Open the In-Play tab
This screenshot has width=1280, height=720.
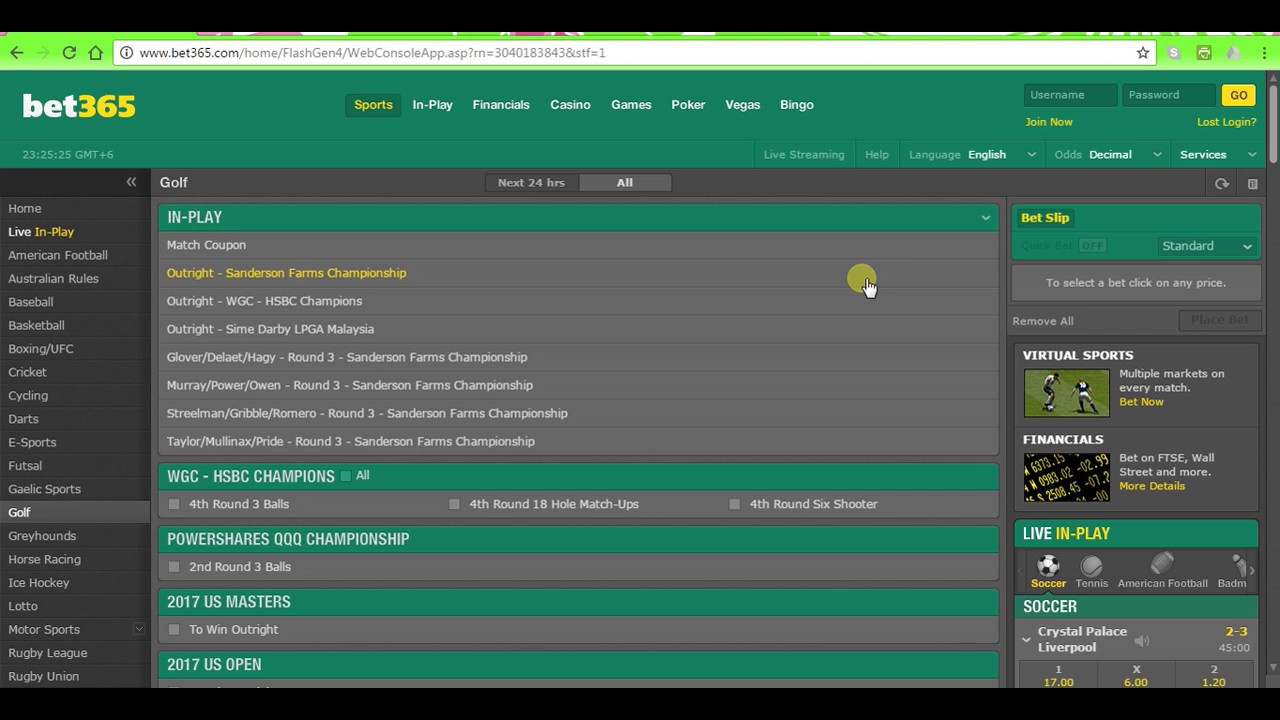(x=432, y=105)
